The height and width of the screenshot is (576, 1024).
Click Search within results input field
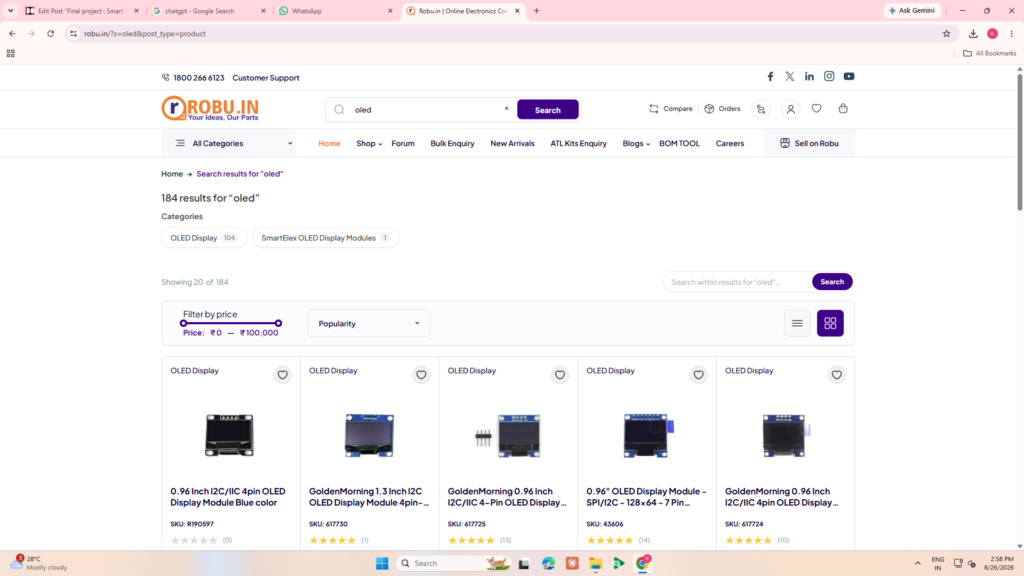click(x=738, y=281)
